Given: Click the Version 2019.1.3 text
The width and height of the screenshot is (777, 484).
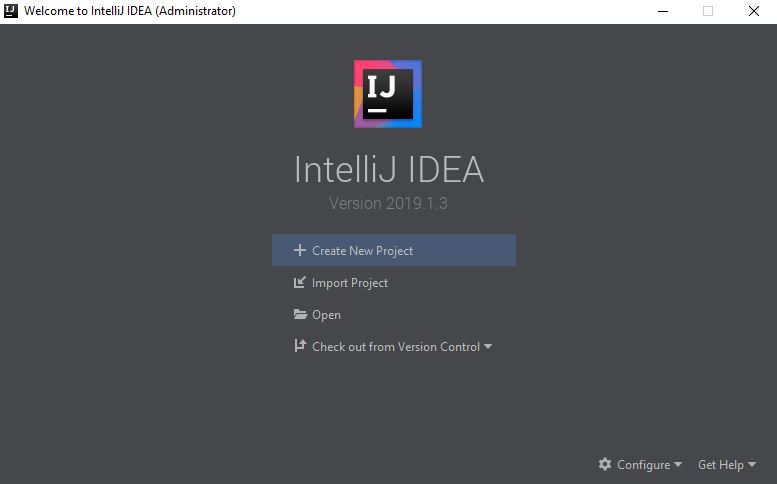Looking at the screenshot, I should 388,203.
